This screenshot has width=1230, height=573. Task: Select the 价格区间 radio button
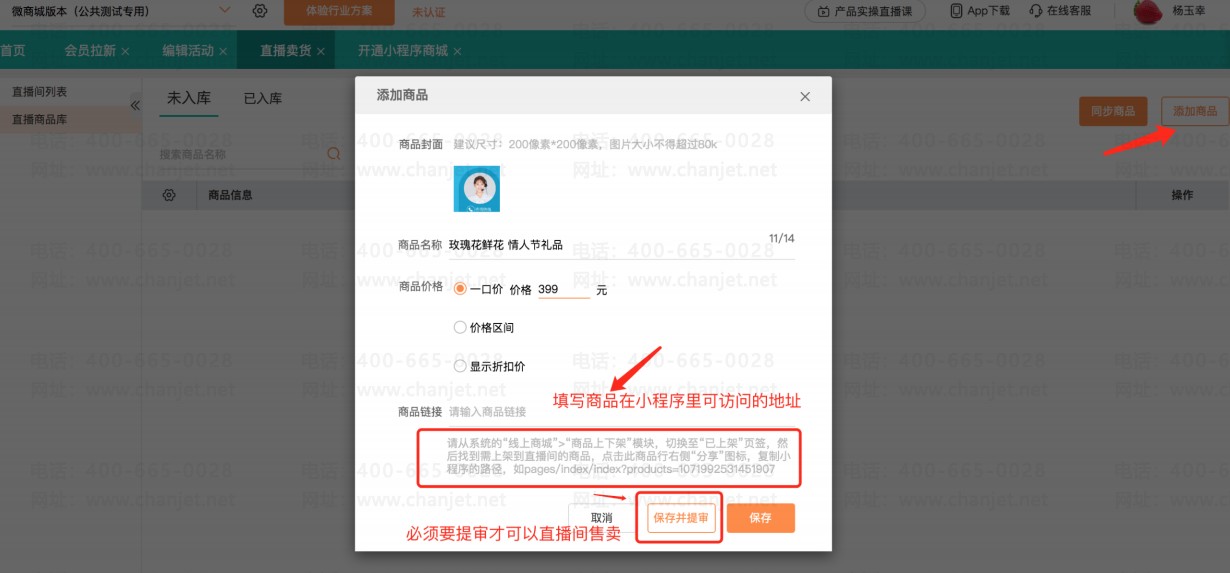point(460,327)
